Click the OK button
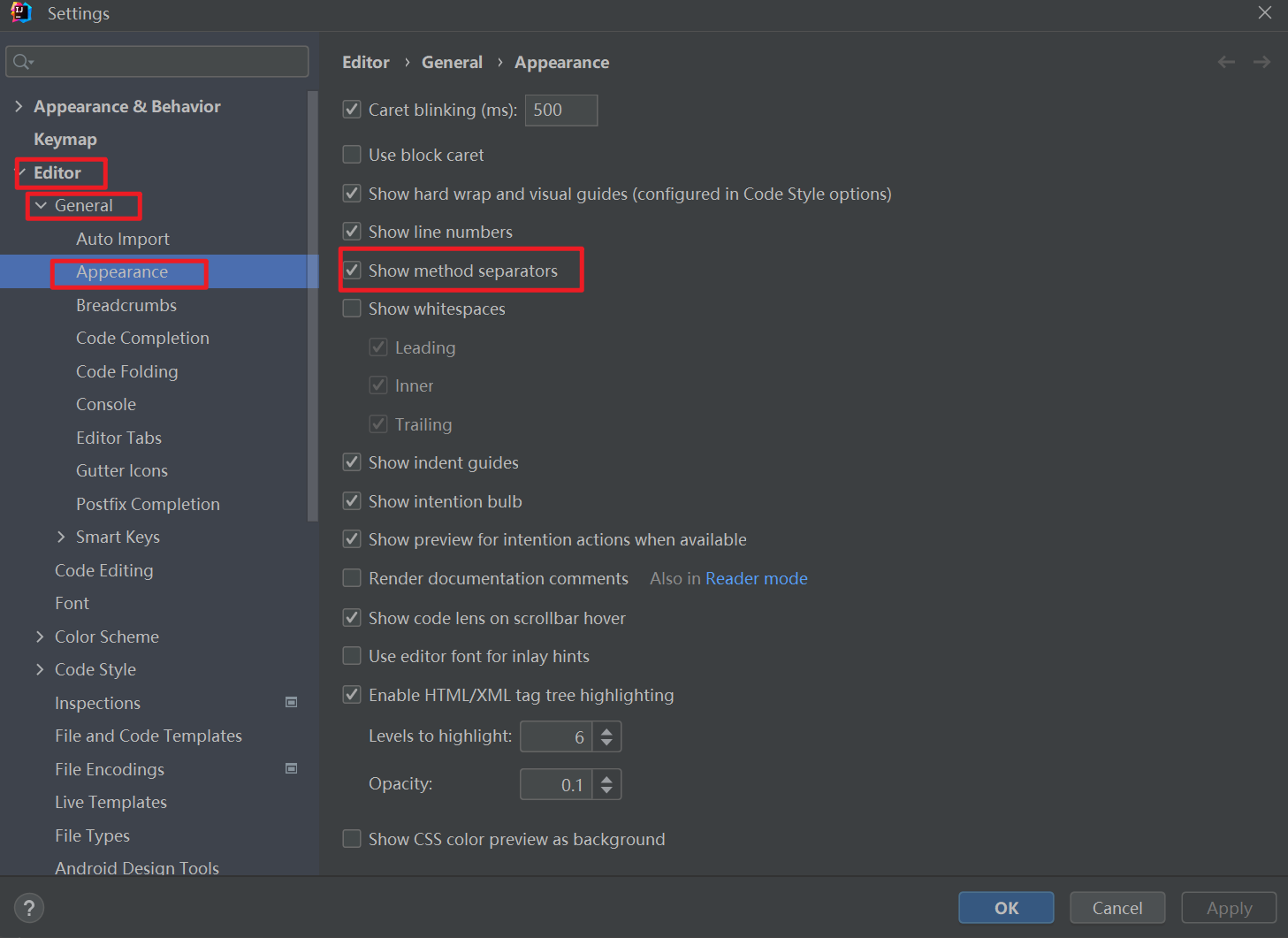1288x938 pixels. [1006, 908]
